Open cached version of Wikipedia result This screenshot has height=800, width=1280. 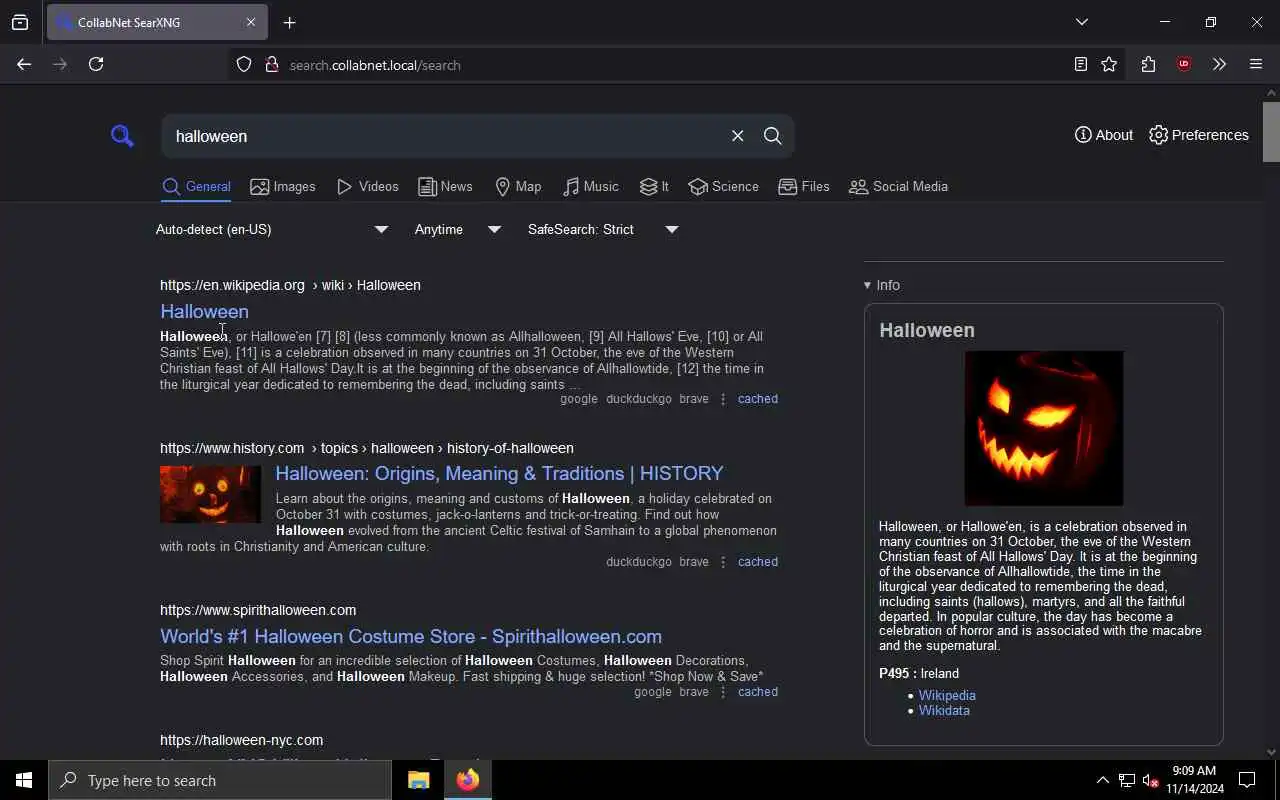tap(758, 399)
